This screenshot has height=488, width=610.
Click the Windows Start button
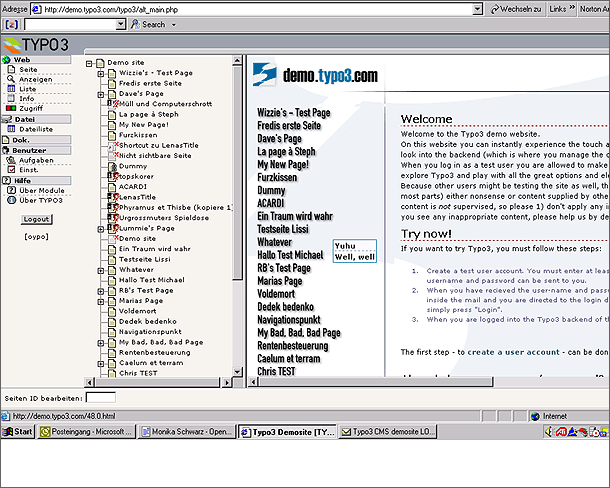point(18,432)
